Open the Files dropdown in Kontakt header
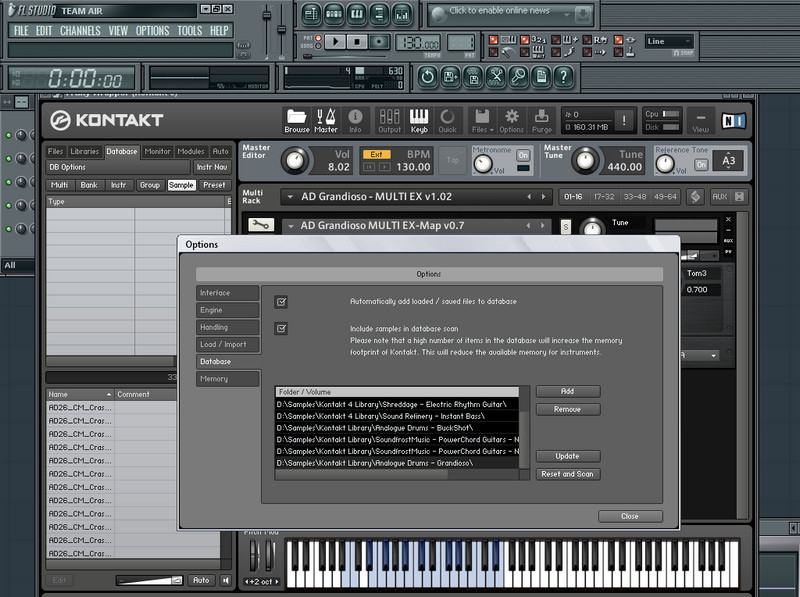Viewport: 800px width, 597px height. pyautogui.click(x=480, y=120)
